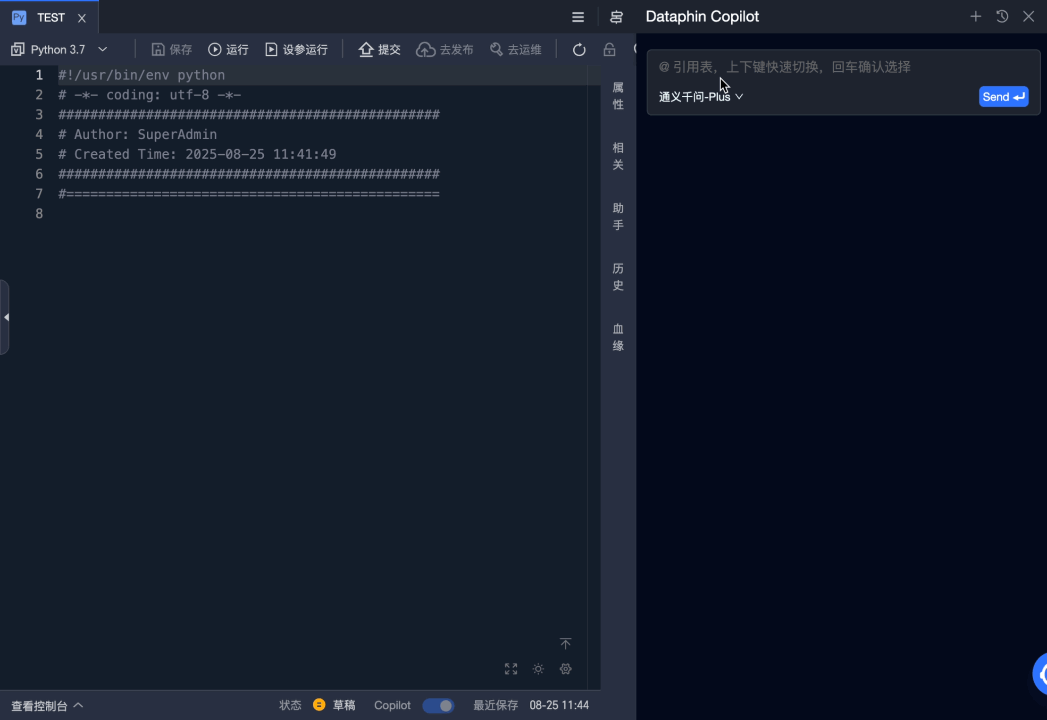Click 设参运行 to run with parameters
The width and height of the screenshot is (1047, 720).
296,49
